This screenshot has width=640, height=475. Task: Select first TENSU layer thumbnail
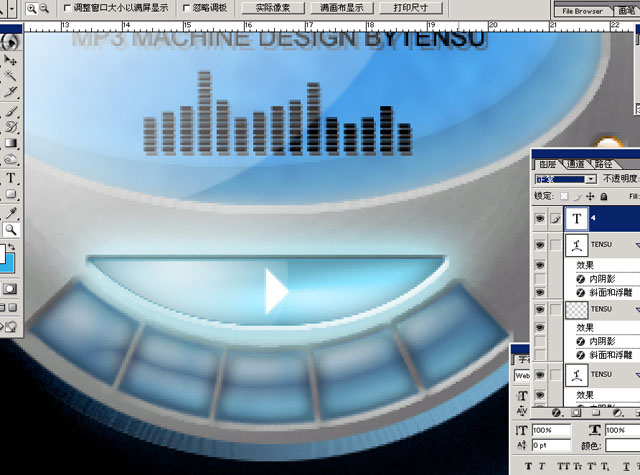tap(576, 245)
